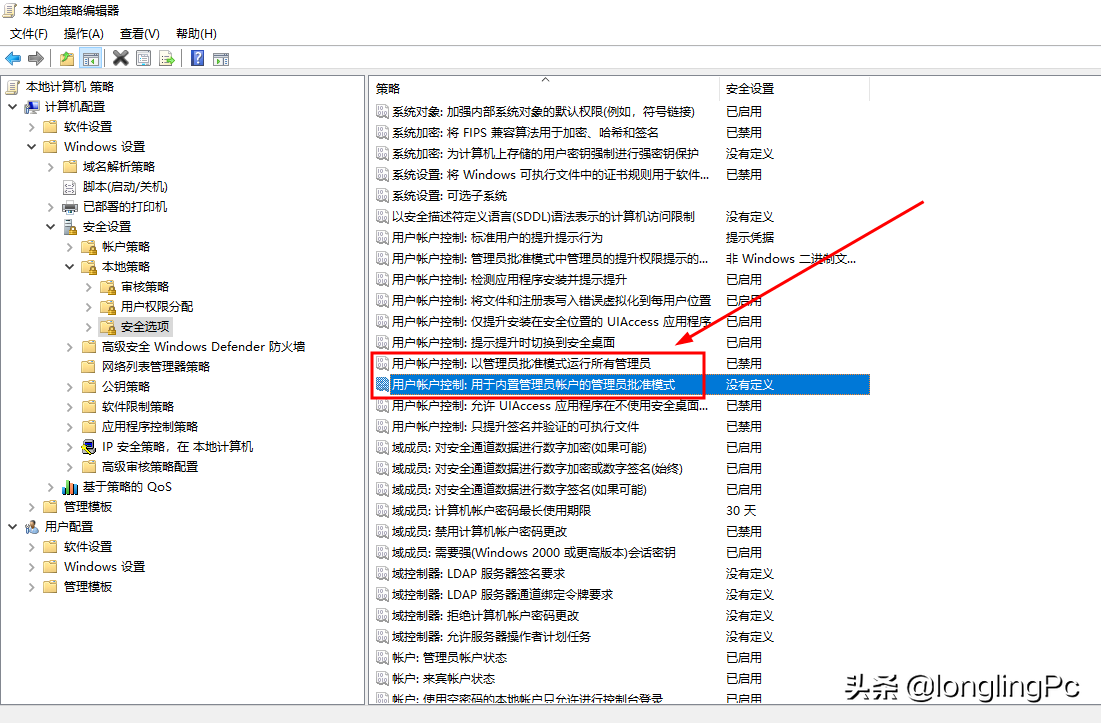Image resolution: width=1101 pixels, height=723 pixels.
Task: Click the 审核策略 folder icon
Action: [107, 287]
